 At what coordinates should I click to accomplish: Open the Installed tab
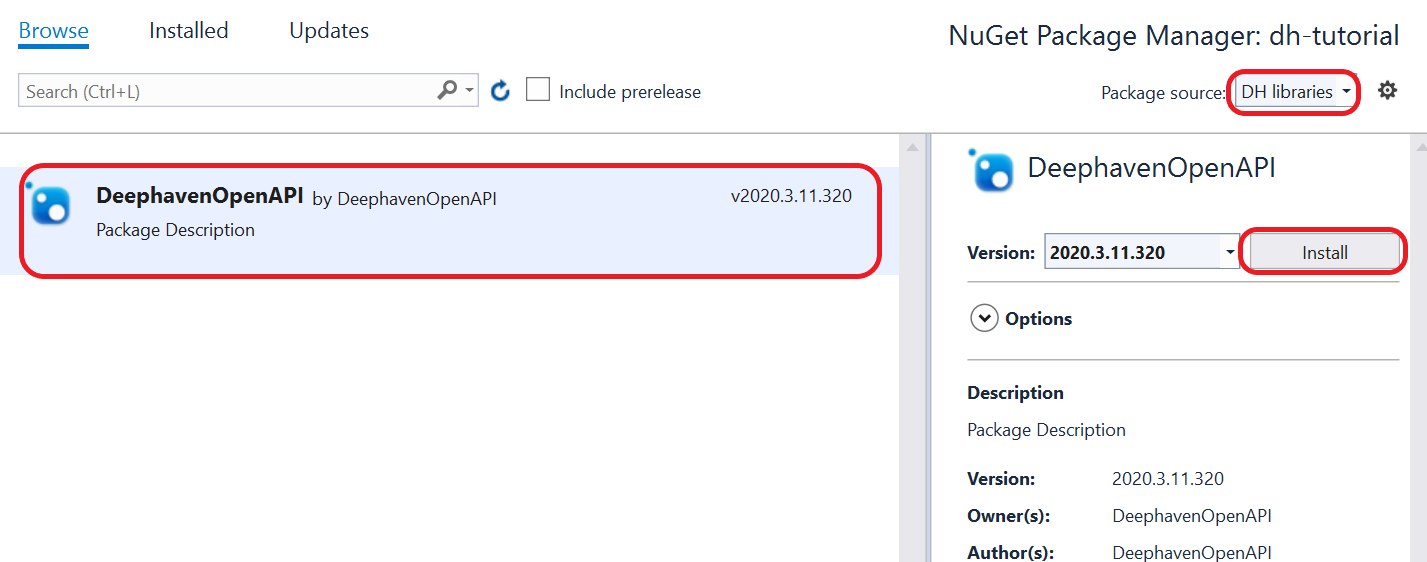(x=188, y=31)
